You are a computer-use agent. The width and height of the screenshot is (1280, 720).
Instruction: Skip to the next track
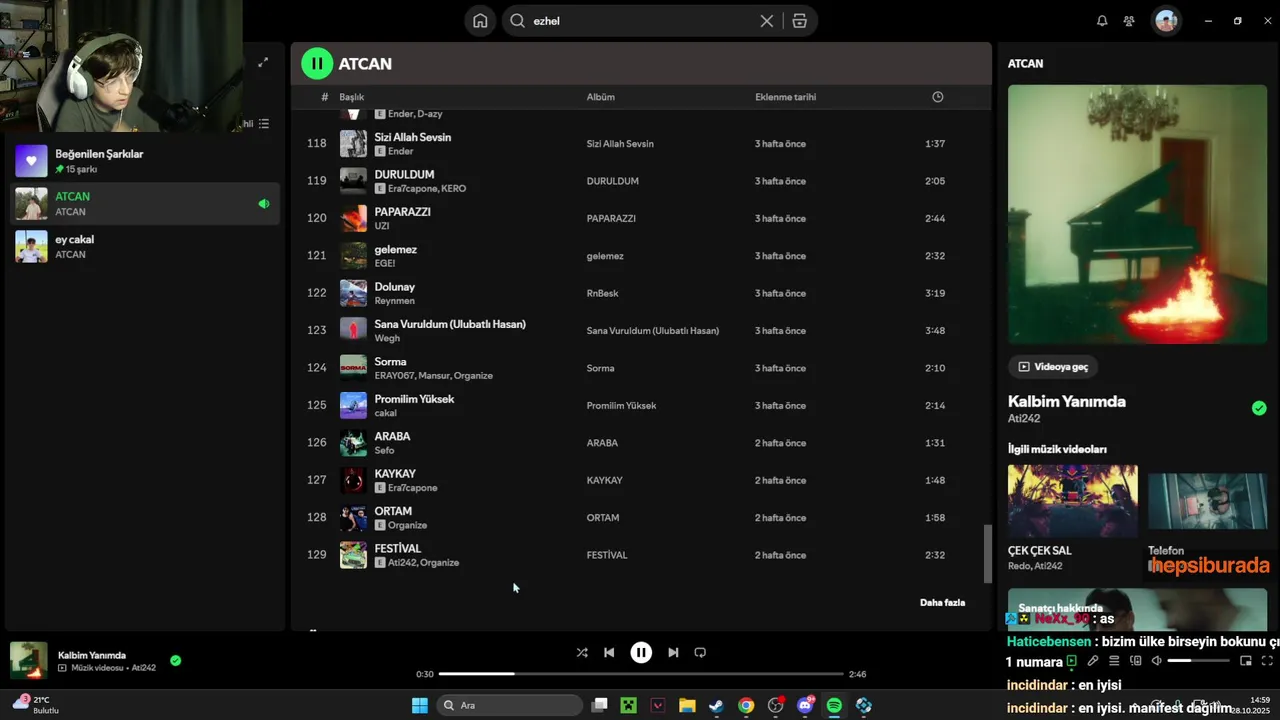click(x=673, y=653)
